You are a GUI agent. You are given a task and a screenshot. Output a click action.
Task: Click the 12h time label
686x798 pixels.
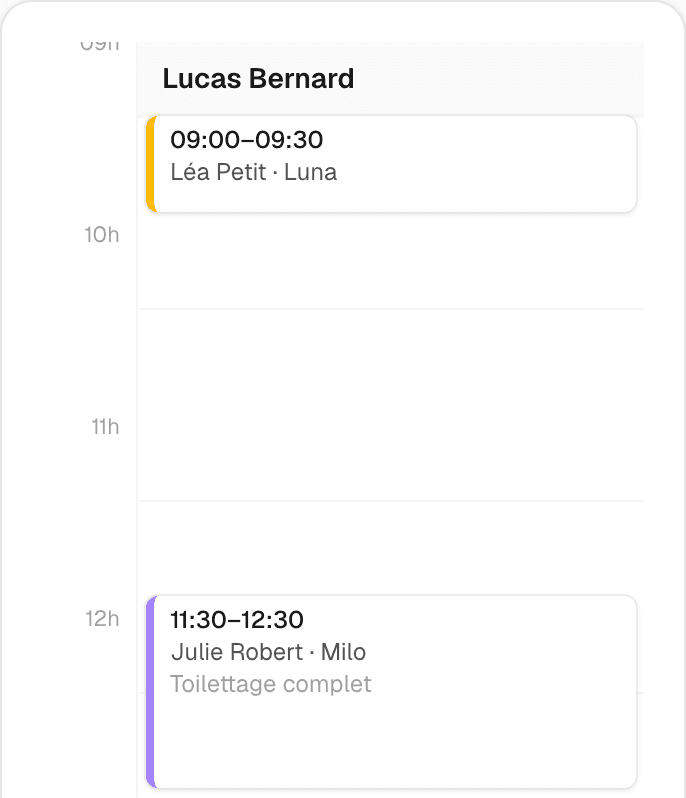[x=102, y=619]
